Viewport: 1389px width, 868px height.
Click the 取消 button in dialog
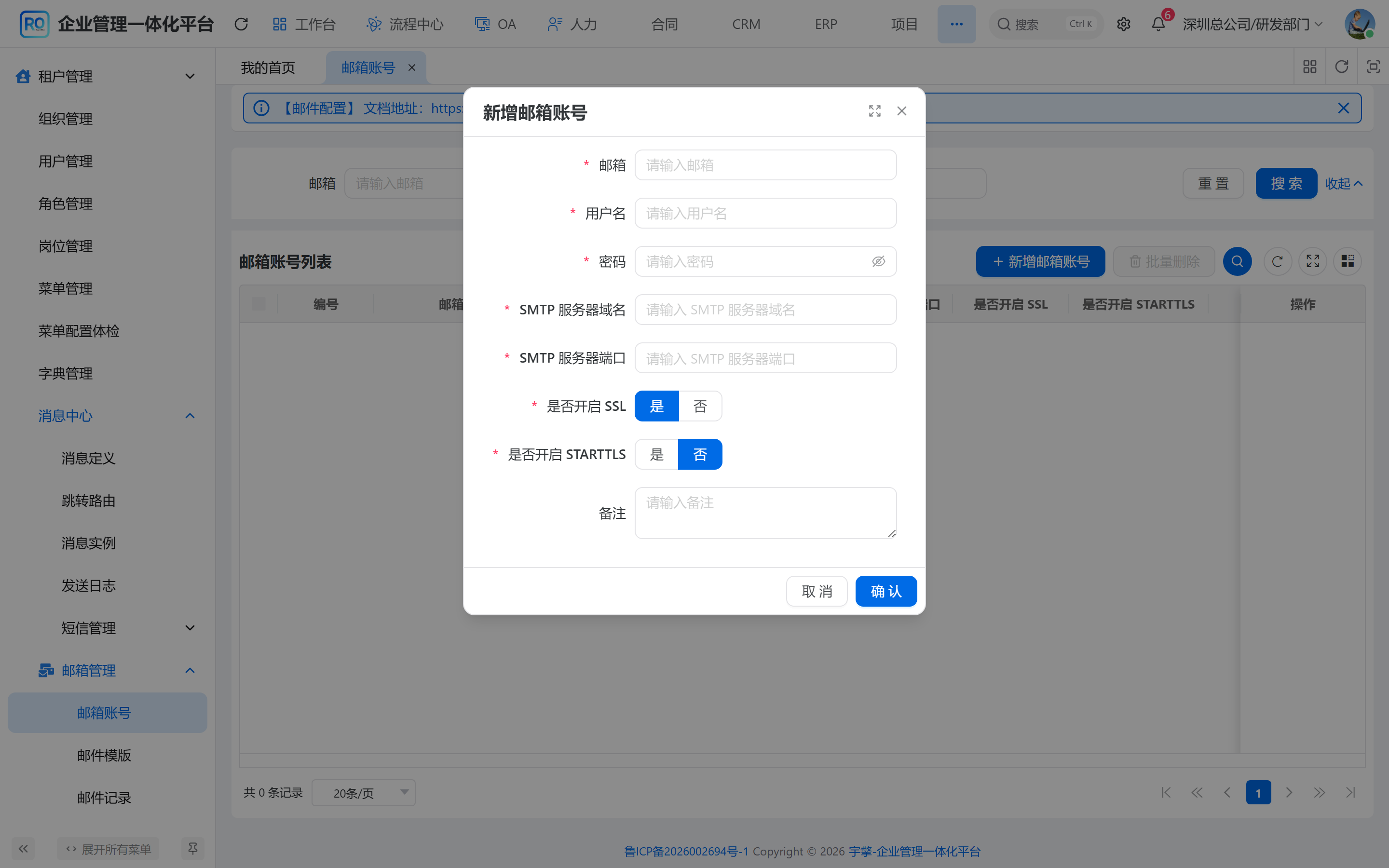817,591
